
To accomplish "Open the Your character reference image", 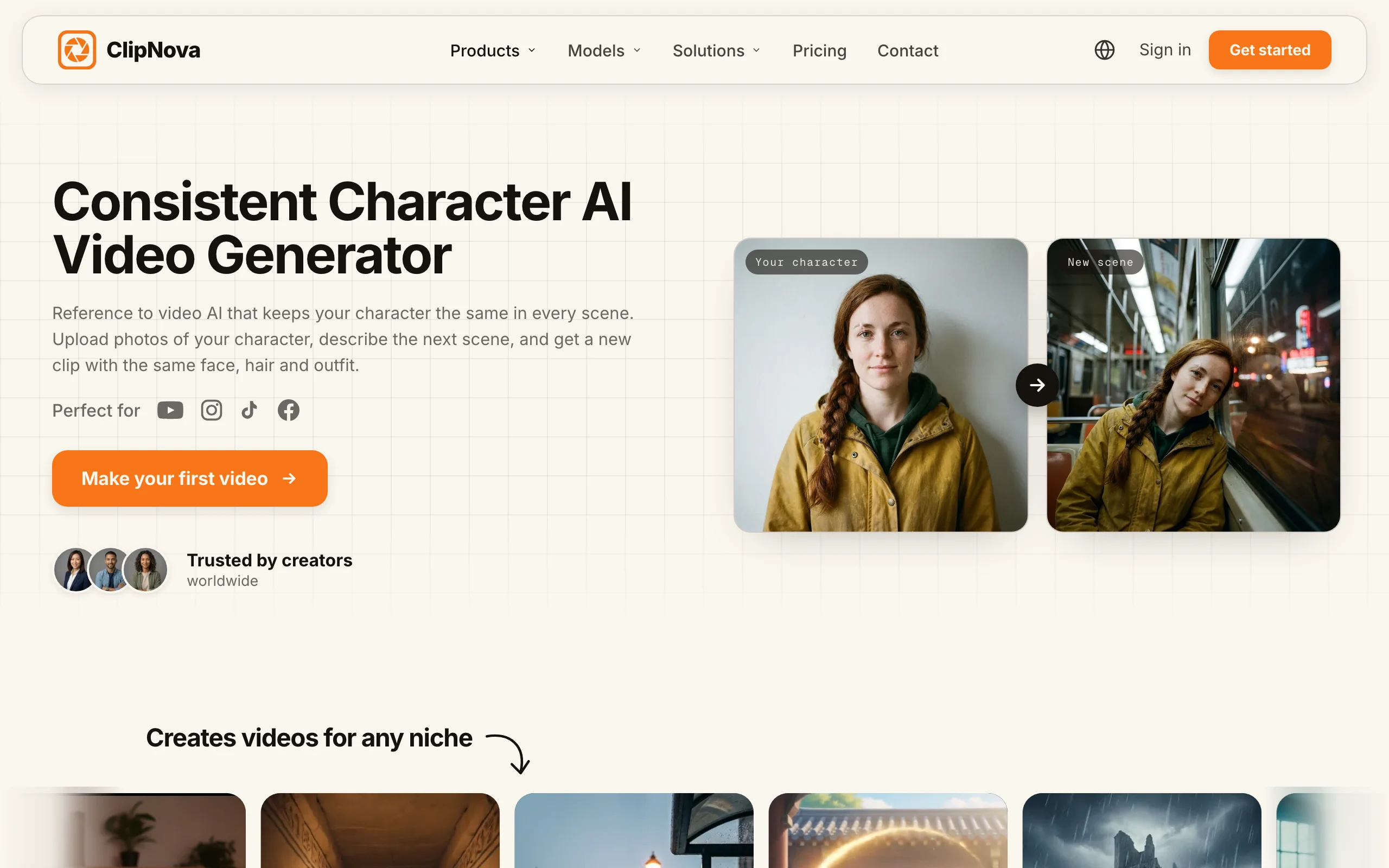I will [x=881, y=385].
